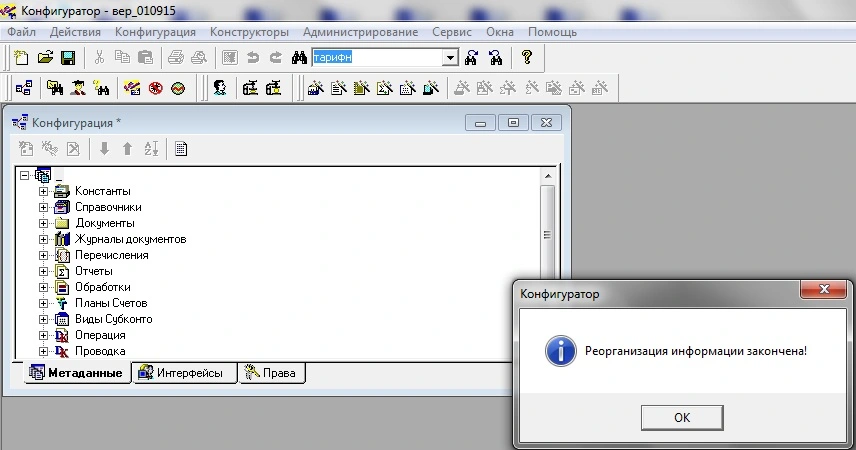Click the user portrait icon in second toolbar
This screenshot has width=856, height=450.
(x=219, y=88)
